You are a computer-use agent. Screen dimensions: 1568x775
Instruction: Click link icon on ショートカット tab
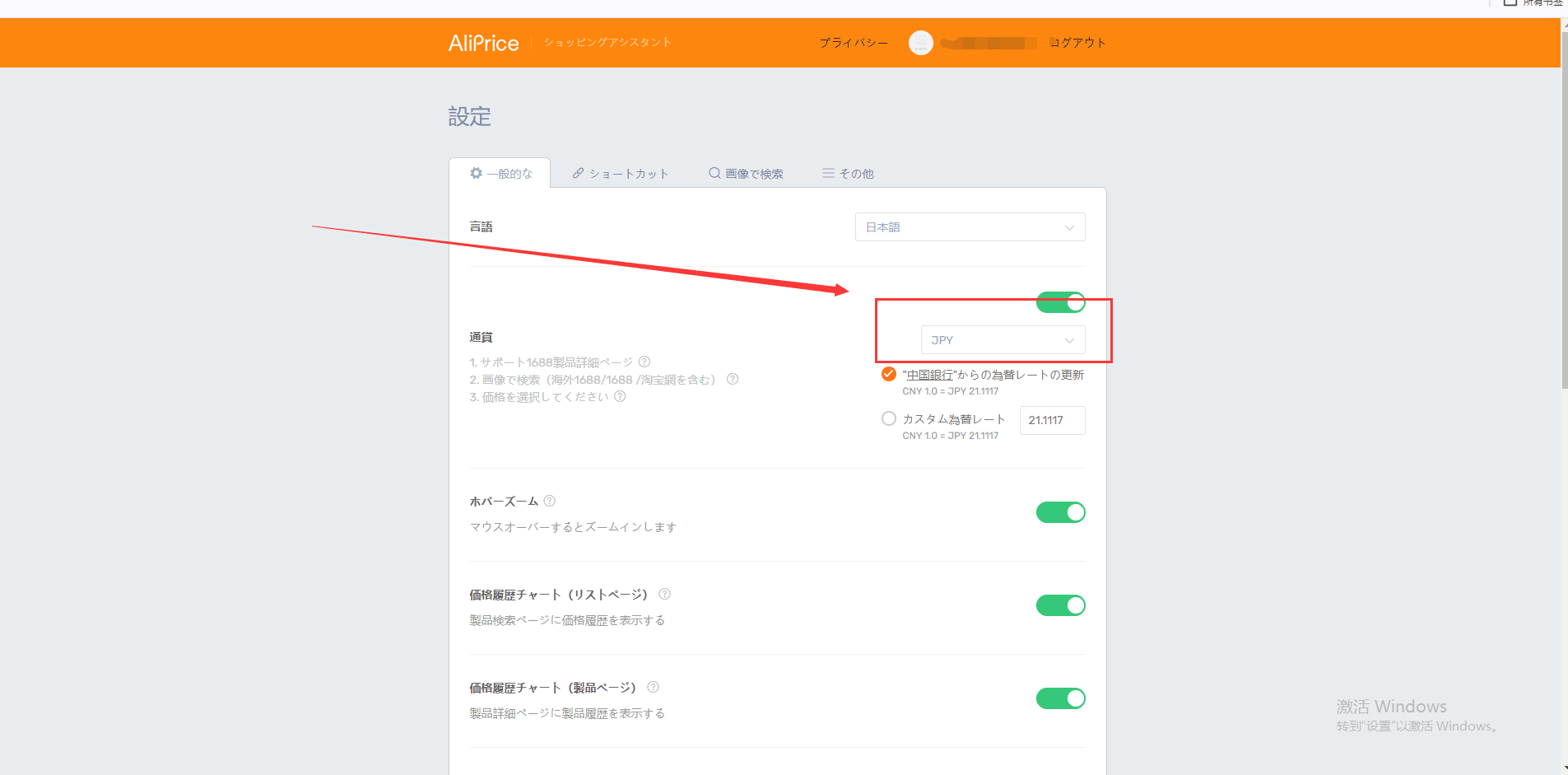click(x=578, y=173)
